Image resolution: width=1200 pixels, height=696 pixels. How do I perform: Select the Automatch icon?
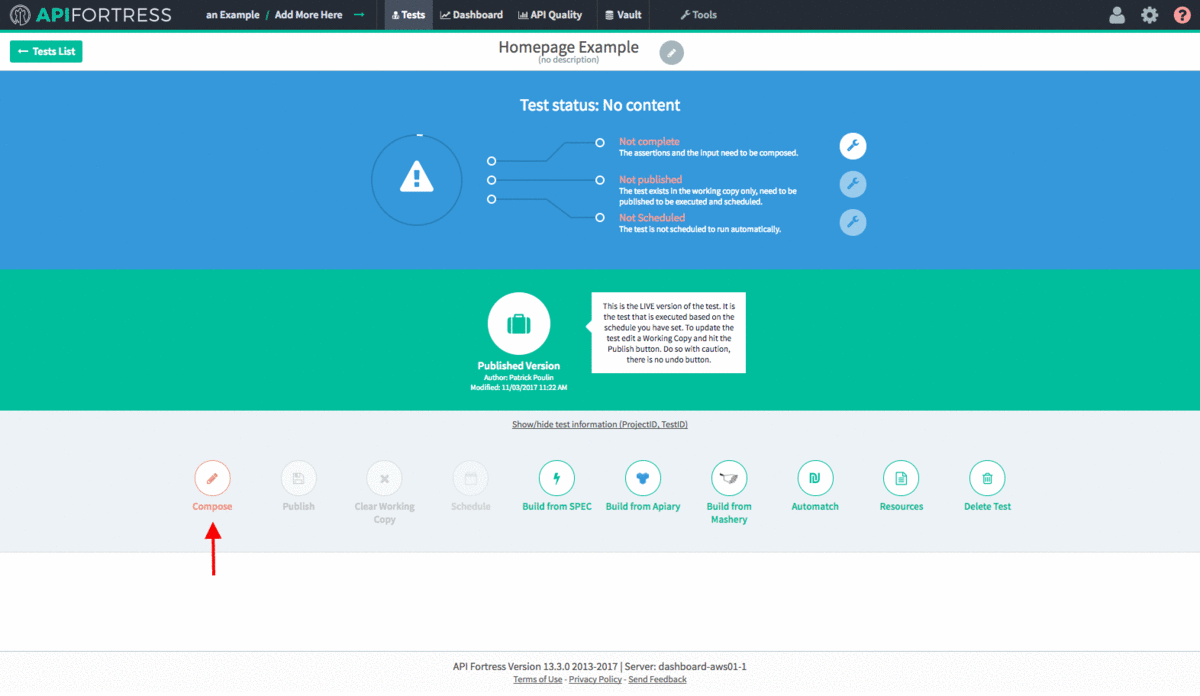click(x=815, y=478)
